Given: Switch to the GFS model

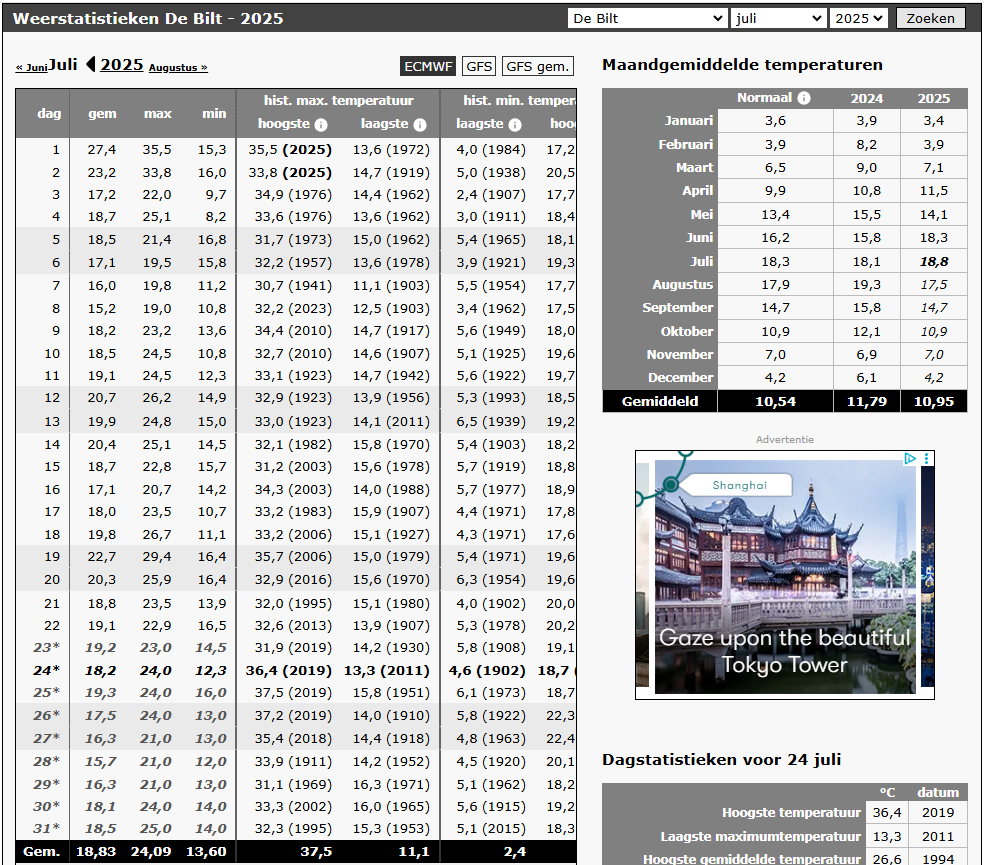Looking at the screenshot, I should click(x=479, y=66).
